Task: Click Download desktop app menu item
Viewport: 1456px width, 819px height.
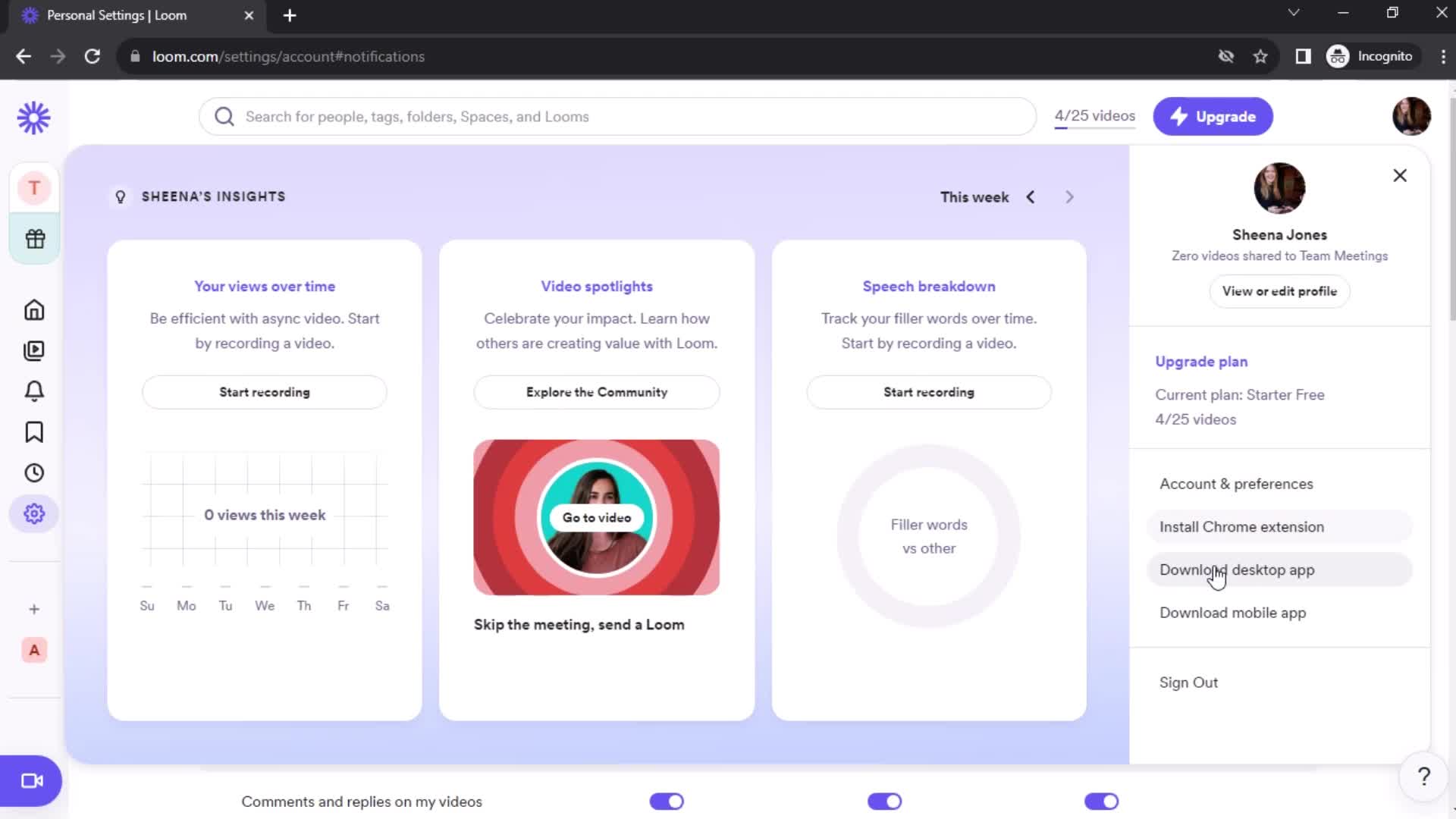Action: pyautogui.click(x=1237, y=569)
